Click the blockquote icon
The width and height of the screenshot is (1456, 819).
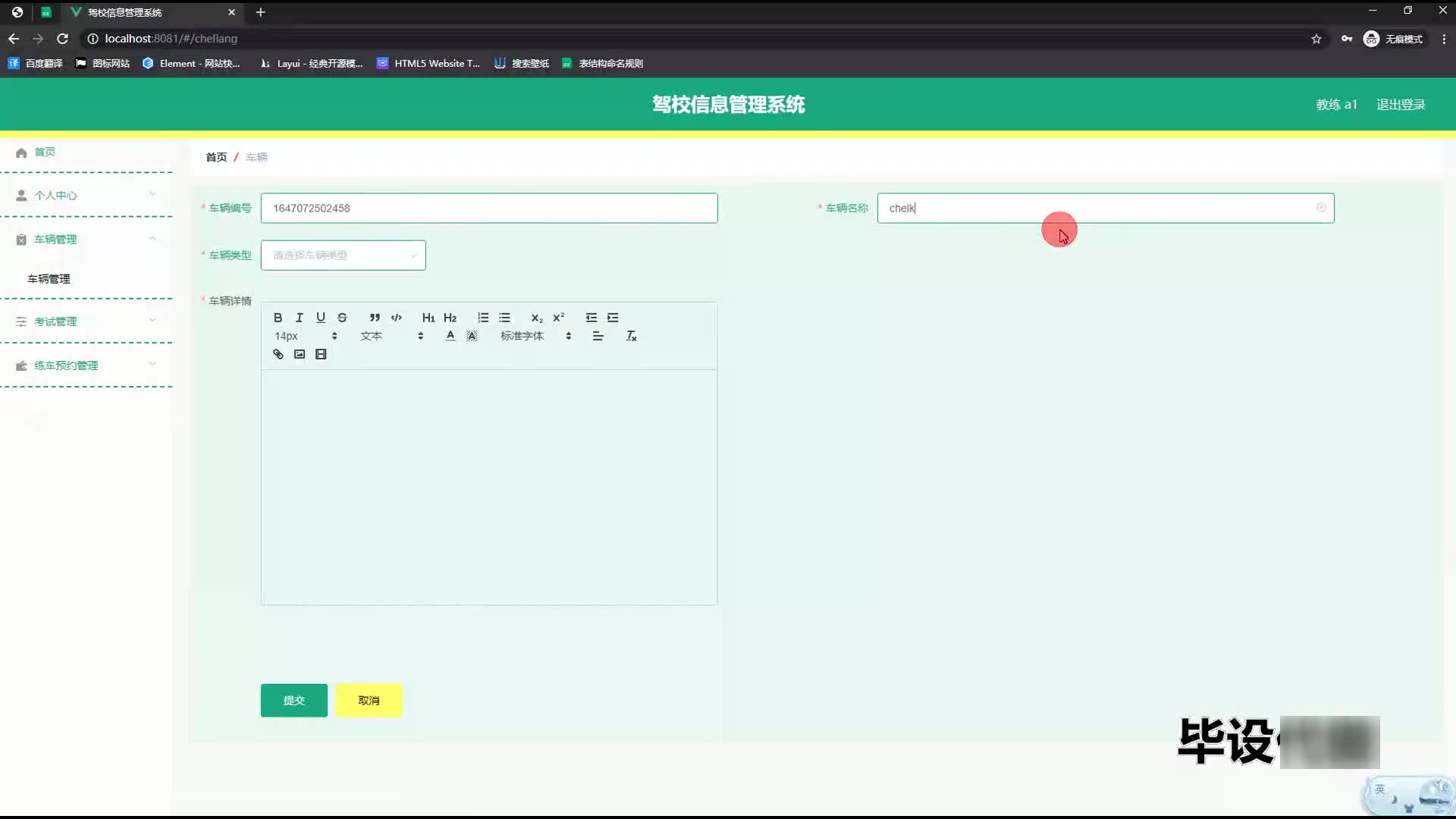(x=375, y=318)
